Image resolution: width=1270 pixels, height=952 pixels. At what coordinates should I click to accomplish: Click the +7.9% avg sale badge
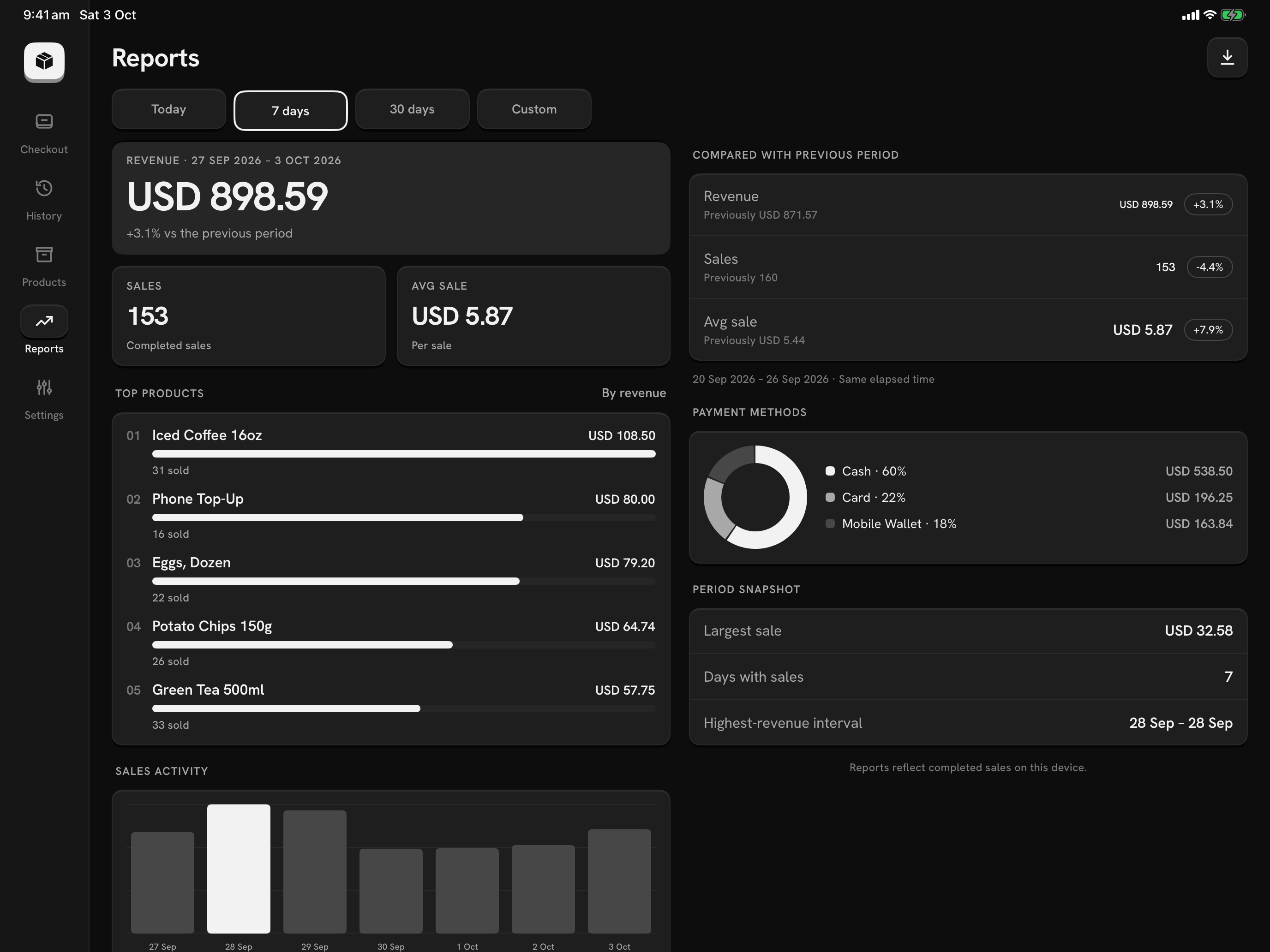(x=1208, y=330)
